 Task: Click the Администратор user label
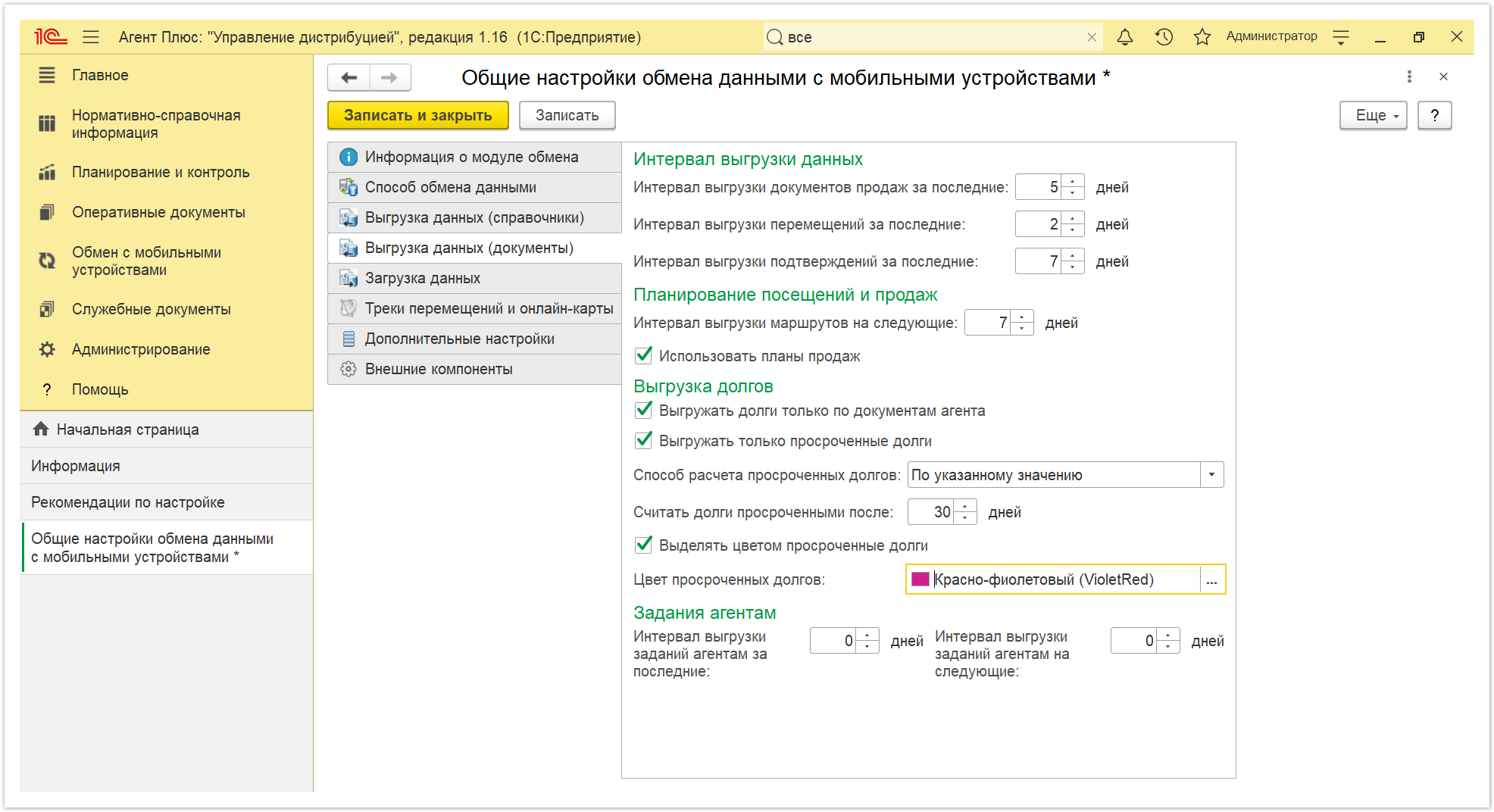(1271, 36)
